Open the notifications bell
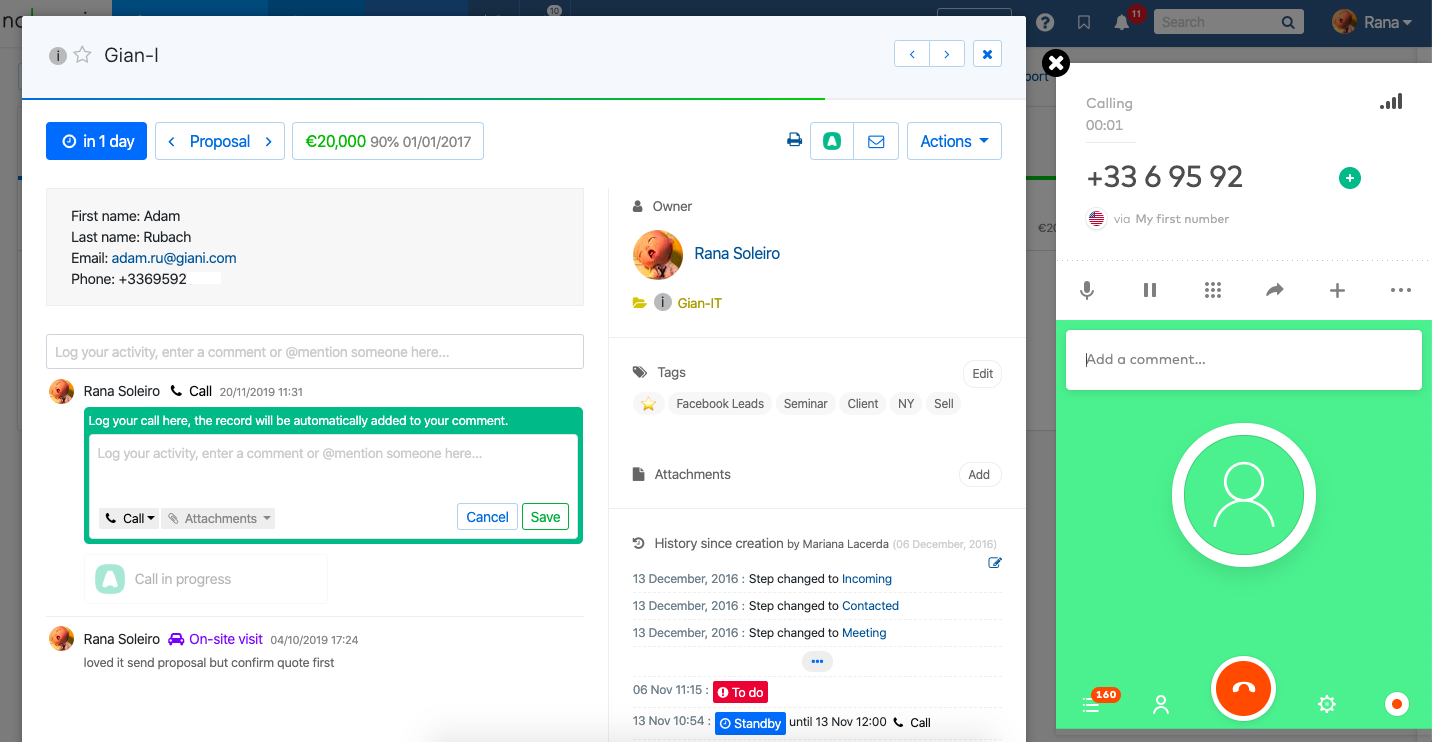Image resolution: width=1432 pixels, height=742 pixels. [1120, 21]
